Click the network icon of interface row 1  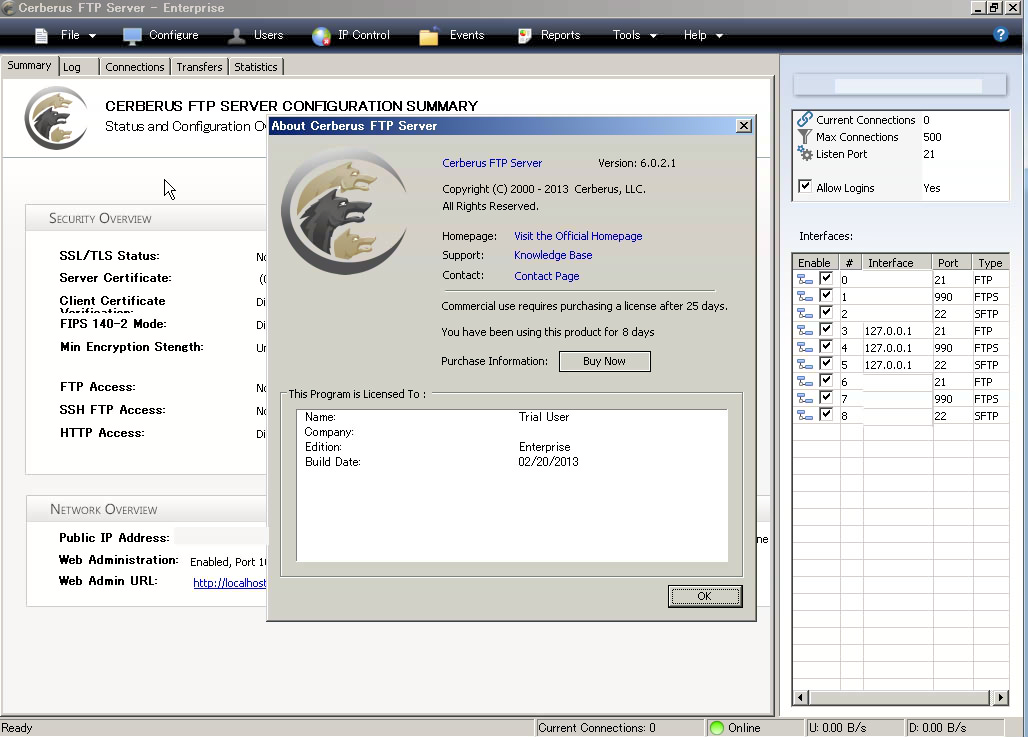(x=804, y=296)
